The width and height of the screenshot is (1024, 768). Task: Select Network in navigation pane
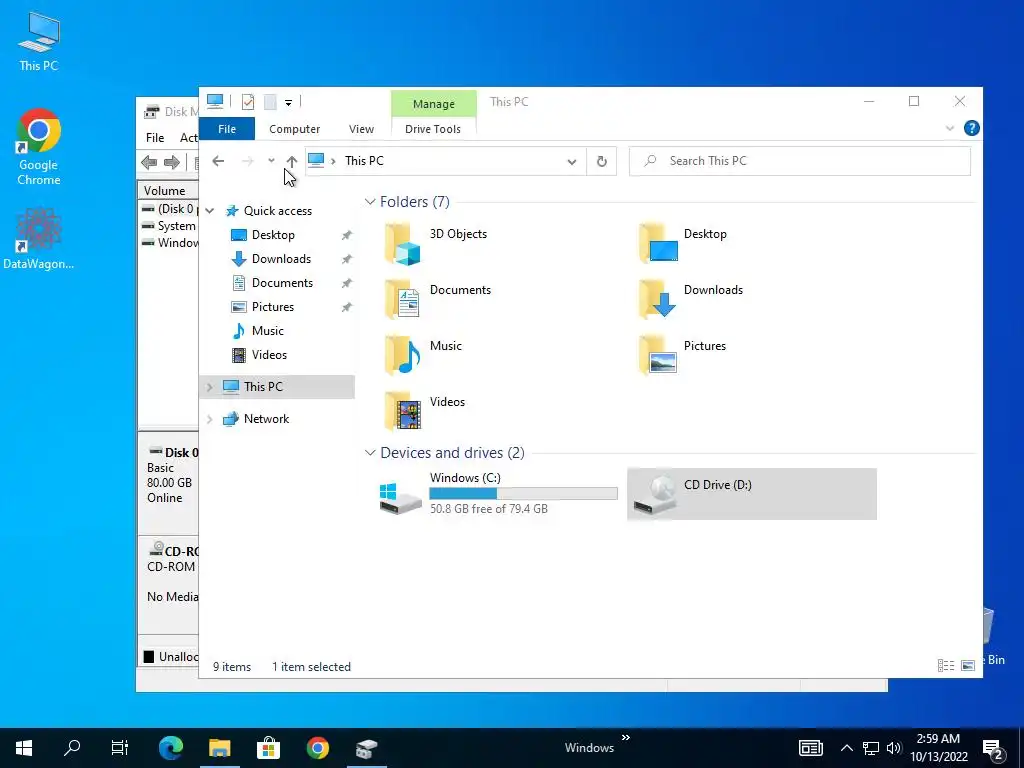click(266, 419)
